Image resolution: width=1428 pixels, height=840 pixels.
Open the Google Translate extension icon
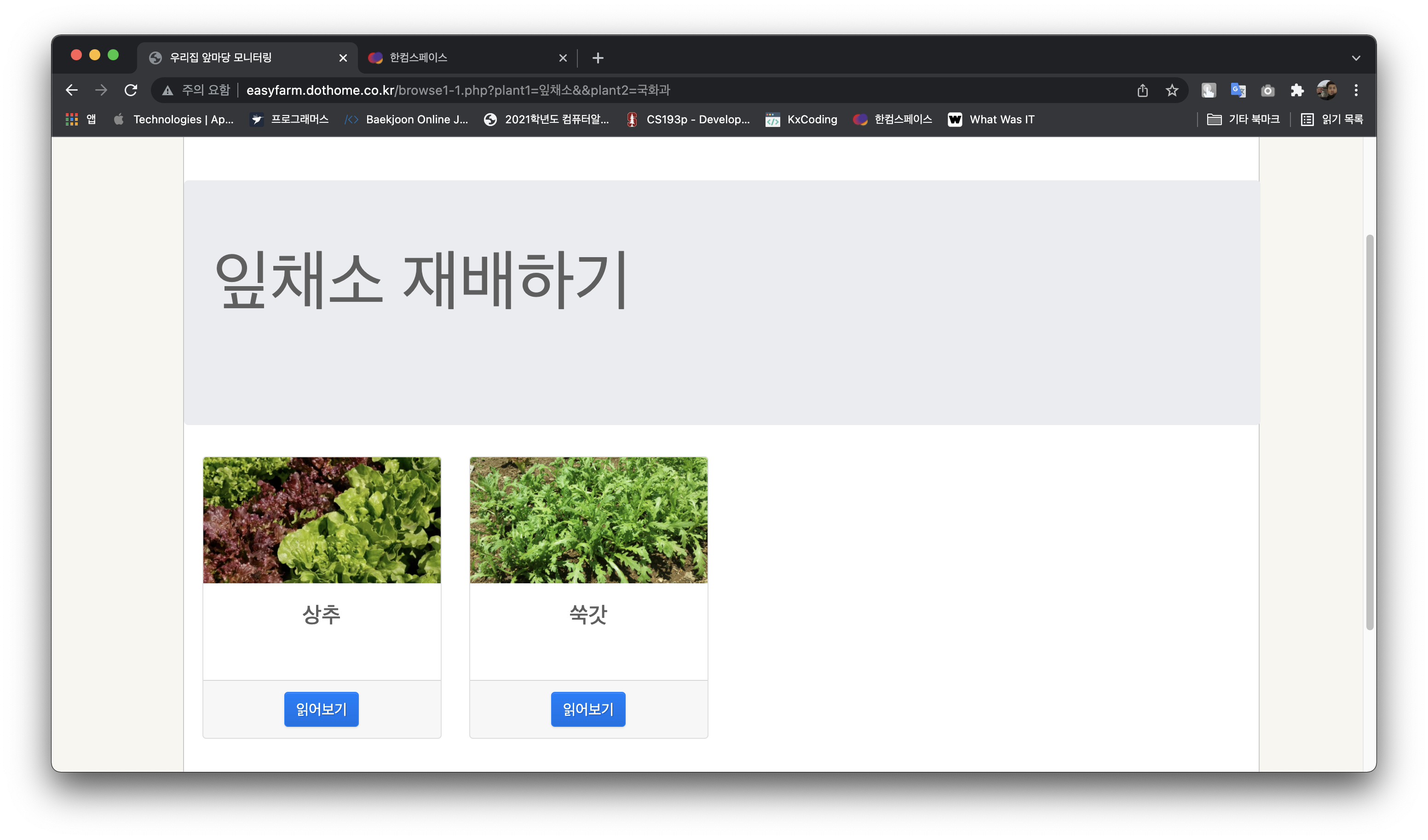[1238, 90]
